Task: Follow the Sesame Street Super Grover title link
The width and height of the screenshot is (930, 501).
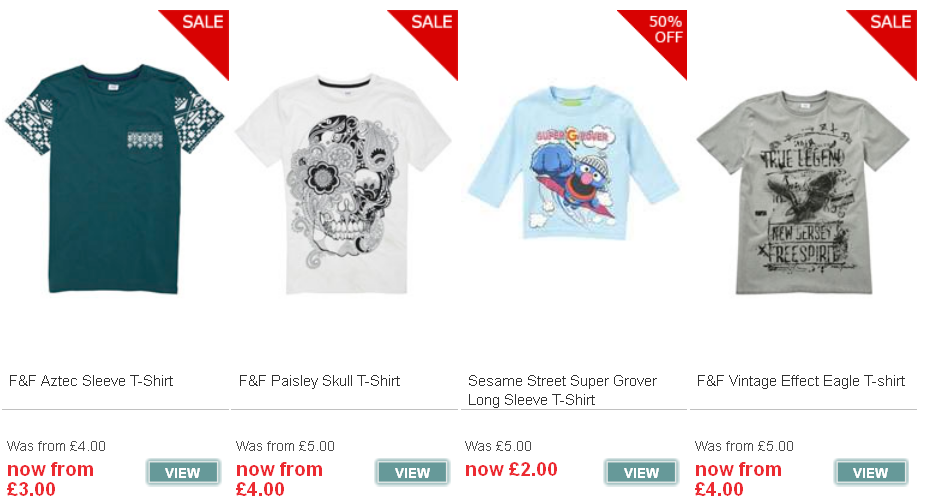Action: pyautogui.click(x=562, y=390)
